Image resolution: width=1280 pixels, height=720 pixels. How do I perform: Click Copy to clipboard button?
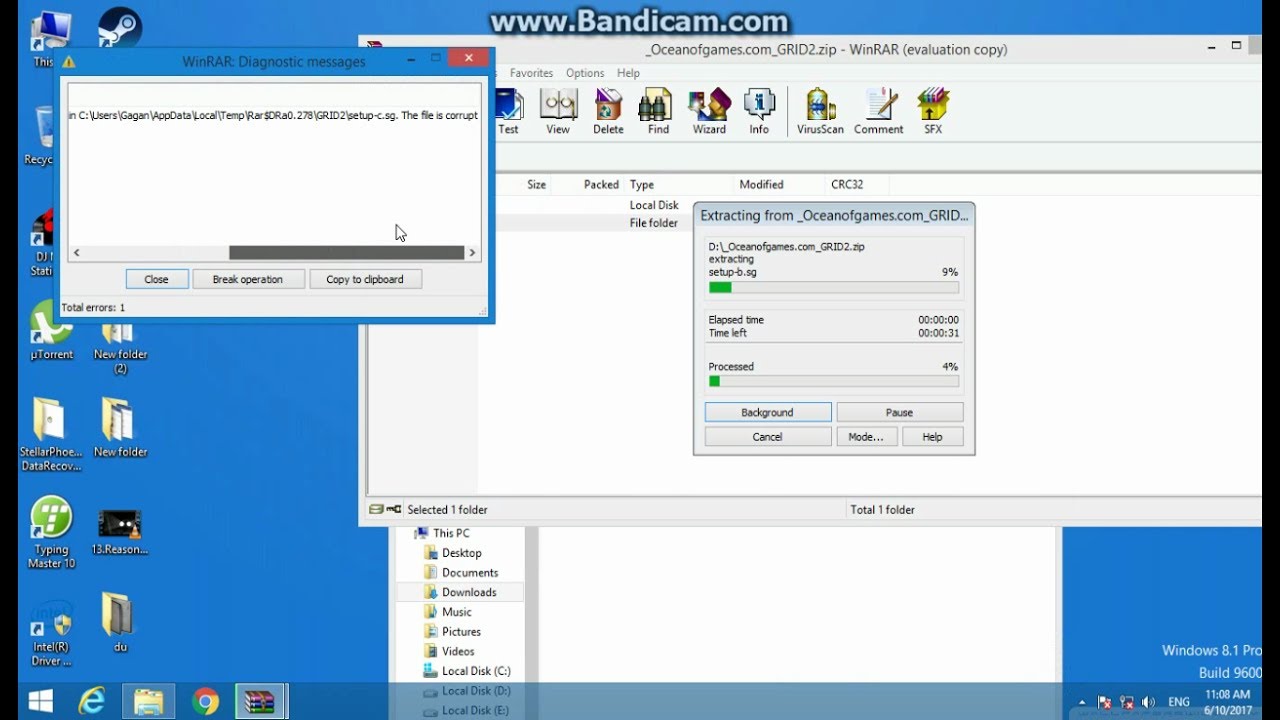coord(365,279)
